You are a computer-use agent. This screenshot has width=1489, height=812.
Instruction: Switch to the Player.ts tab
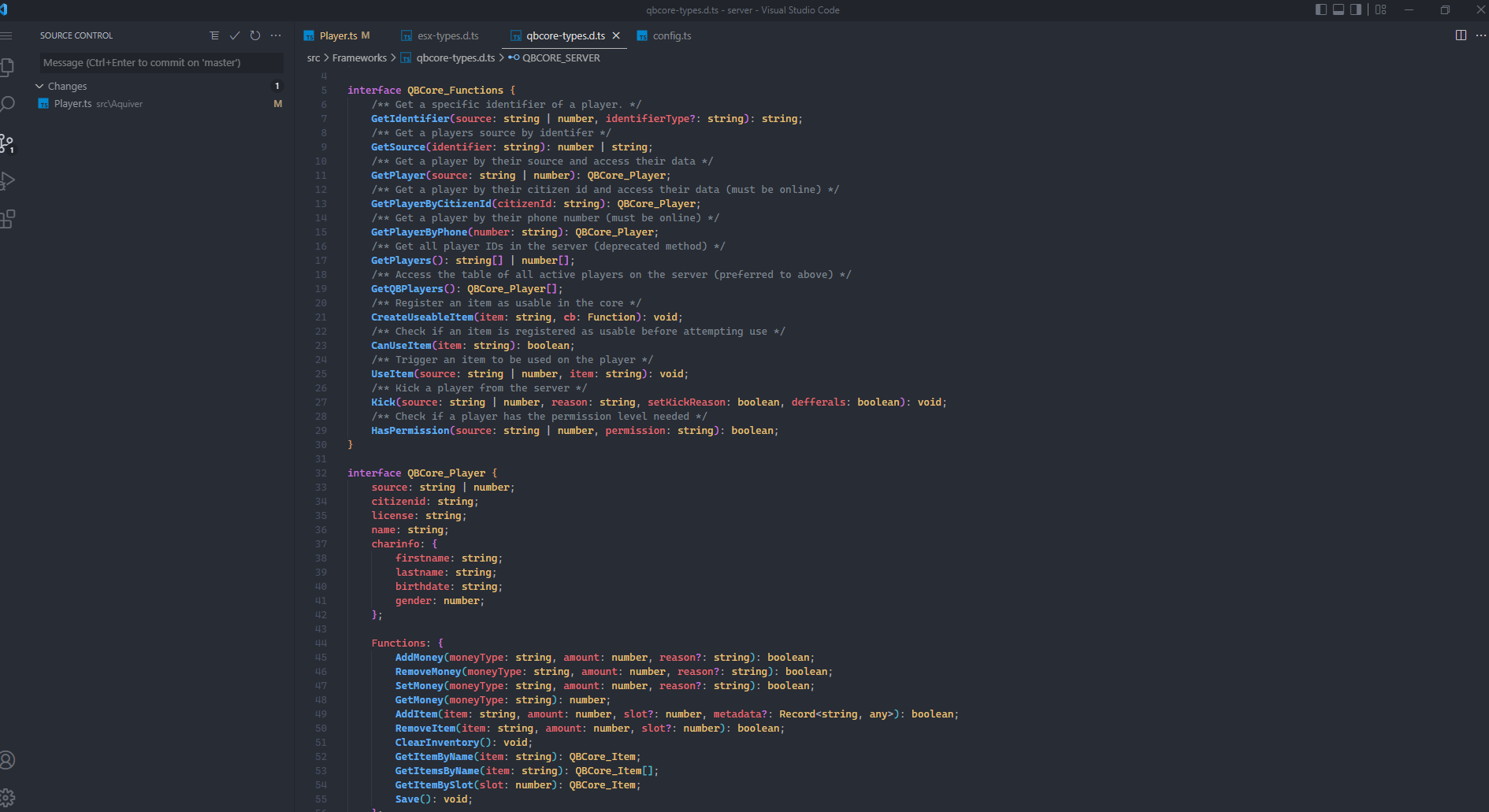[338, 35]
